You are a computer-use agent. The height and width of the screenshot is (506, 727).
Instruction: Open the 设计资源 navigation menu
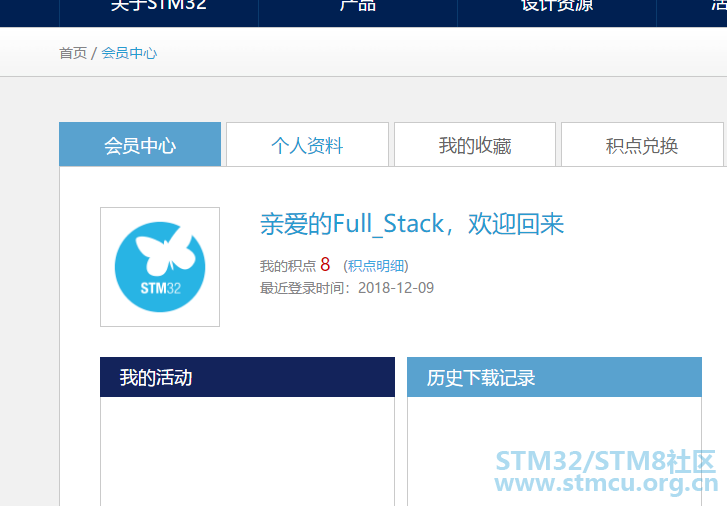coord(556,6)
